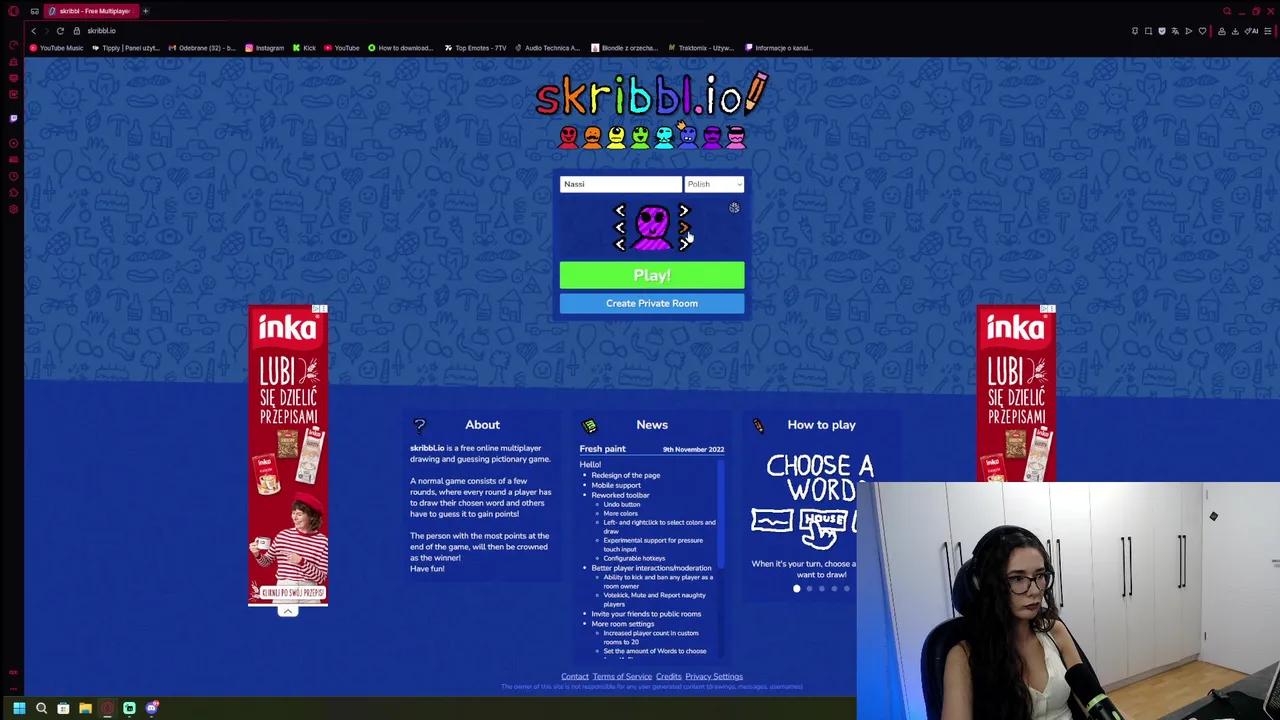Click the AI toolbar icon
The image size is (1280, 720).
click(x=1253, y=31)
